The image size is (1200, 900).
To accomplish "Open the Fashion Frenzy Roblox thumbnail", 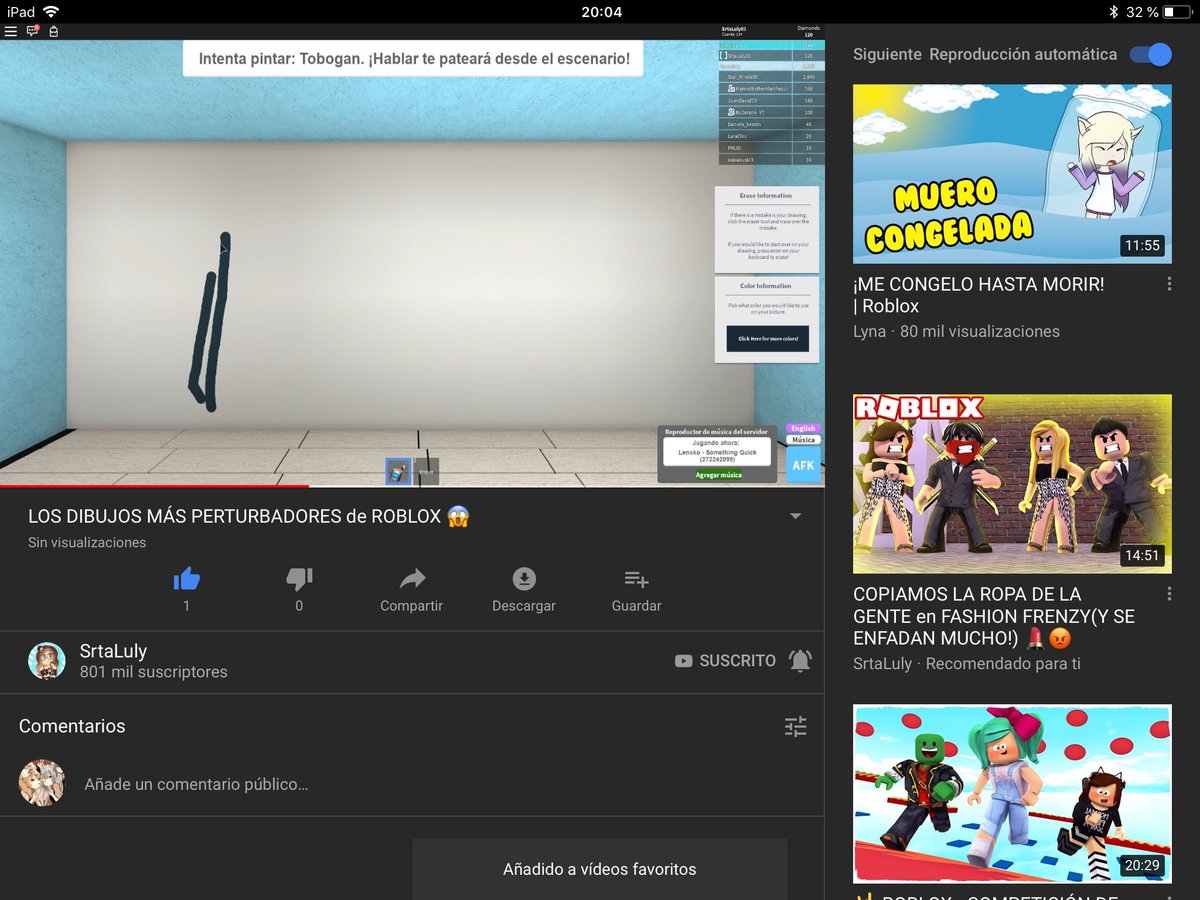I will (x=1012, y=484).
